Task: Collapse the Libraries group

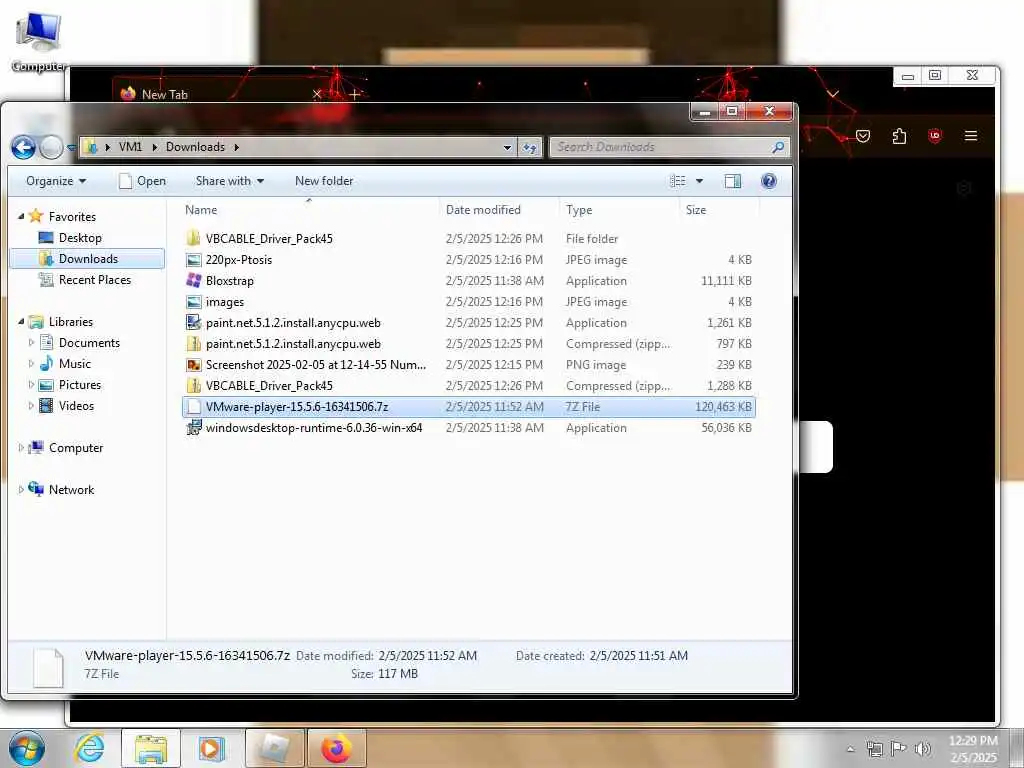Action: pyautogui.click(x=21, y=321)
